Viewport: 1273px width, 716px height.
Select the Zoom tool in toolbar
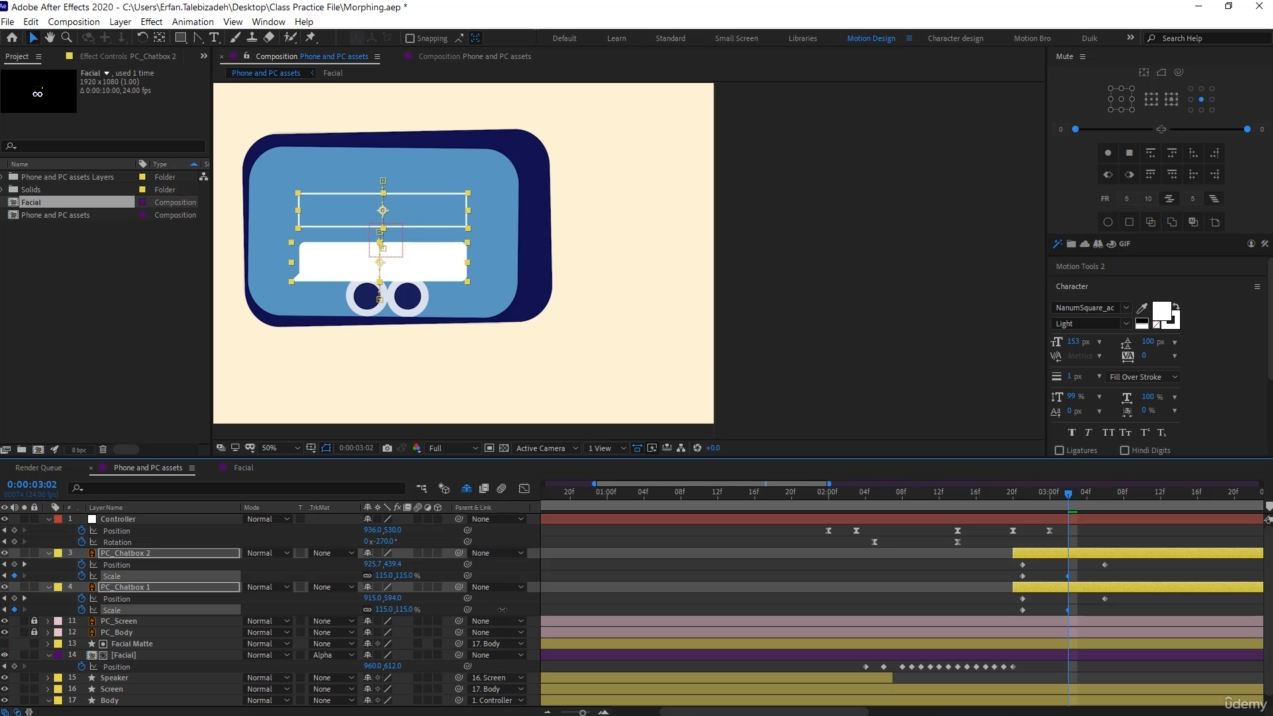67,38
